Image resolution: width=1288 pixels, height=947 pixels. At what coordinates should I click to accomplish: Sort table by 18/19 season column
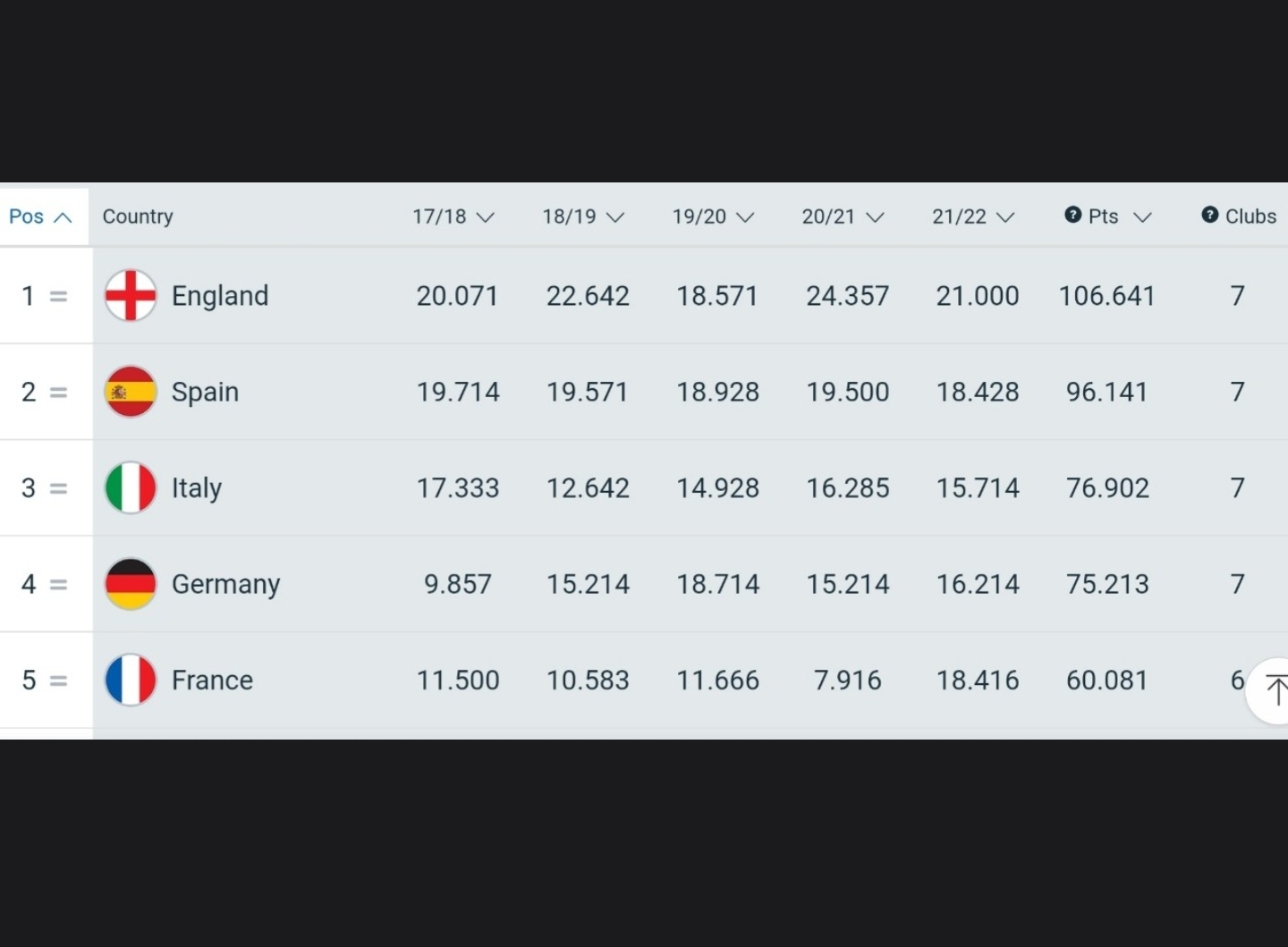[x=582, y=217]
